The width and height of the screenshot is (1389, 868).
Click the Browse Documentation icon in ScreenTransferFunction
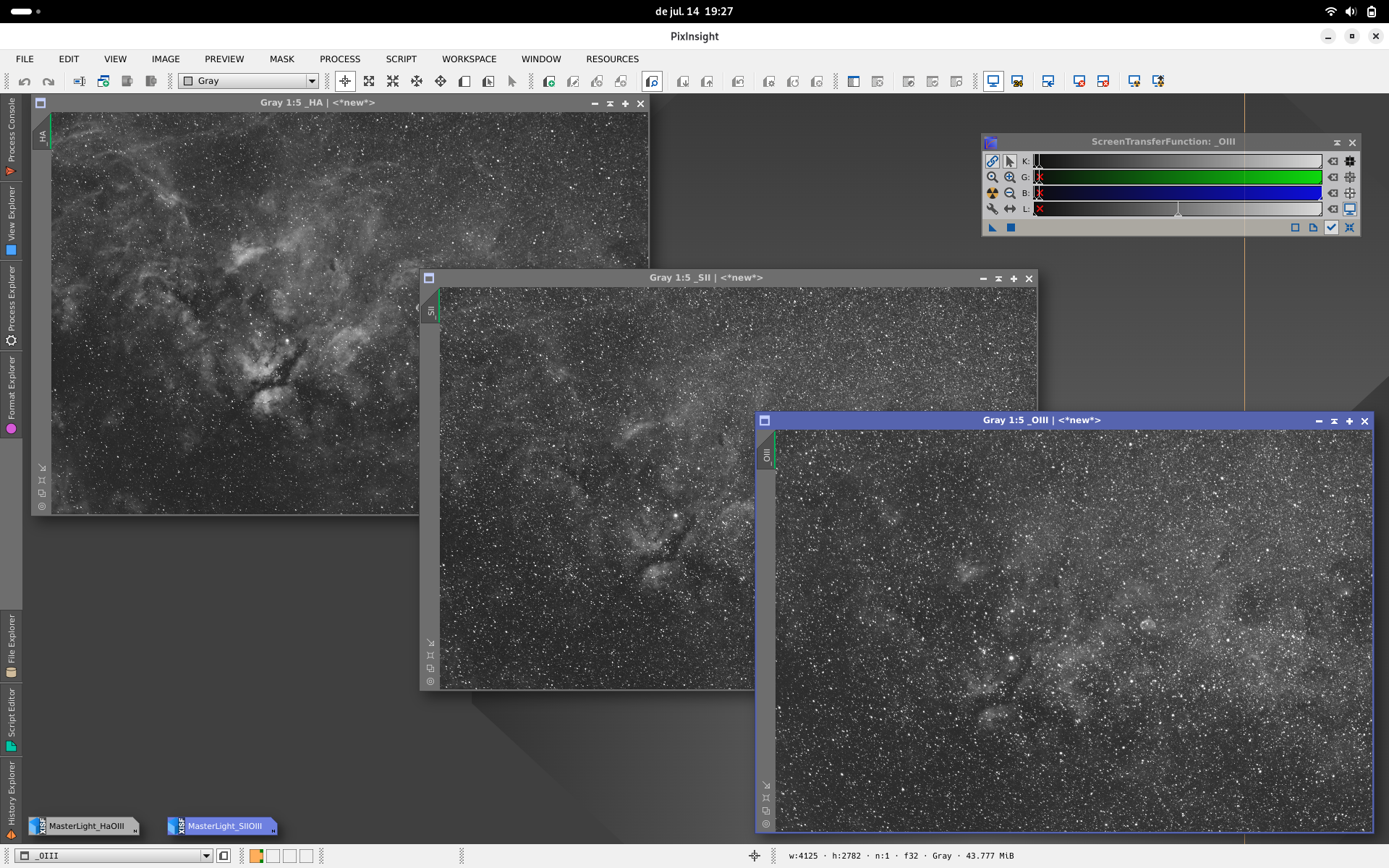coord(1314,227)
